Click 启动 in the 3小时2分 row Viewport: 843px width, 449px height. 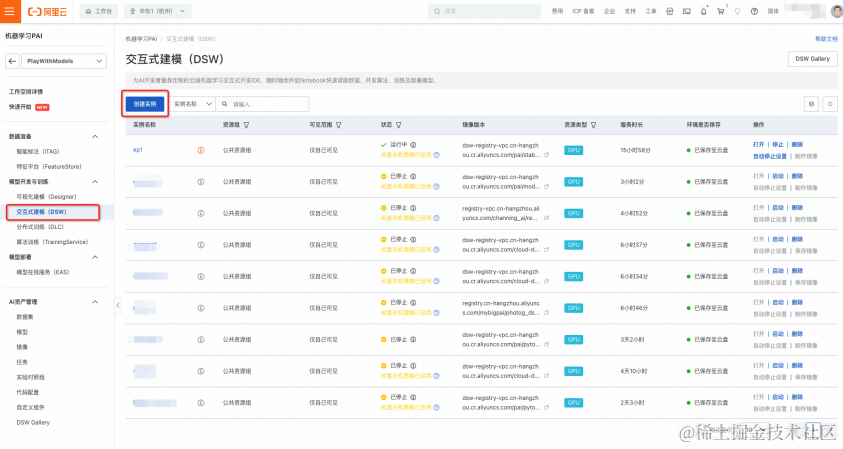tap(778, 176)
